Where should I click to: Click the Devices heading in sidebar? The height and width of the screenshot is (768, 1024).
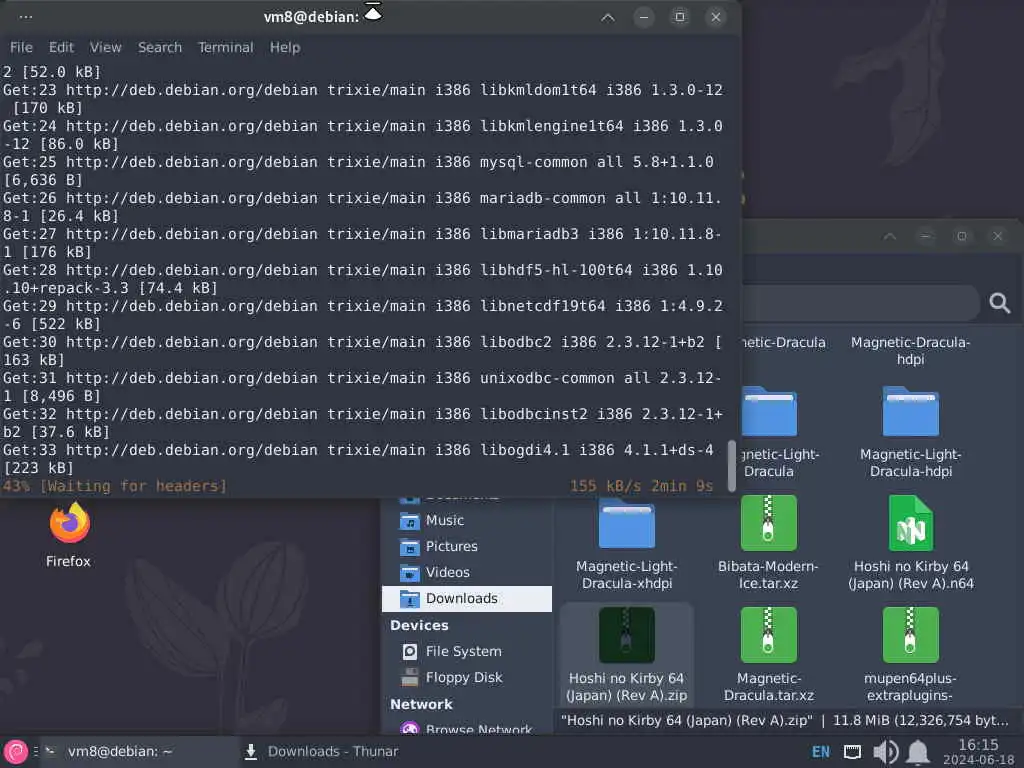click(419, 626)
